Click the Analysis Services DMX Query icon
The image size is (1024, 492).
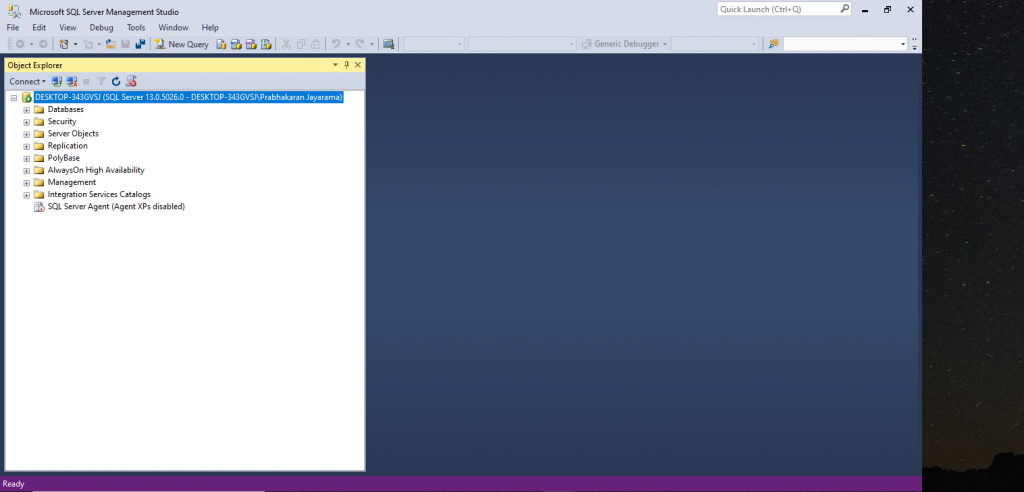pyautogui.click(x=251, y=44)
